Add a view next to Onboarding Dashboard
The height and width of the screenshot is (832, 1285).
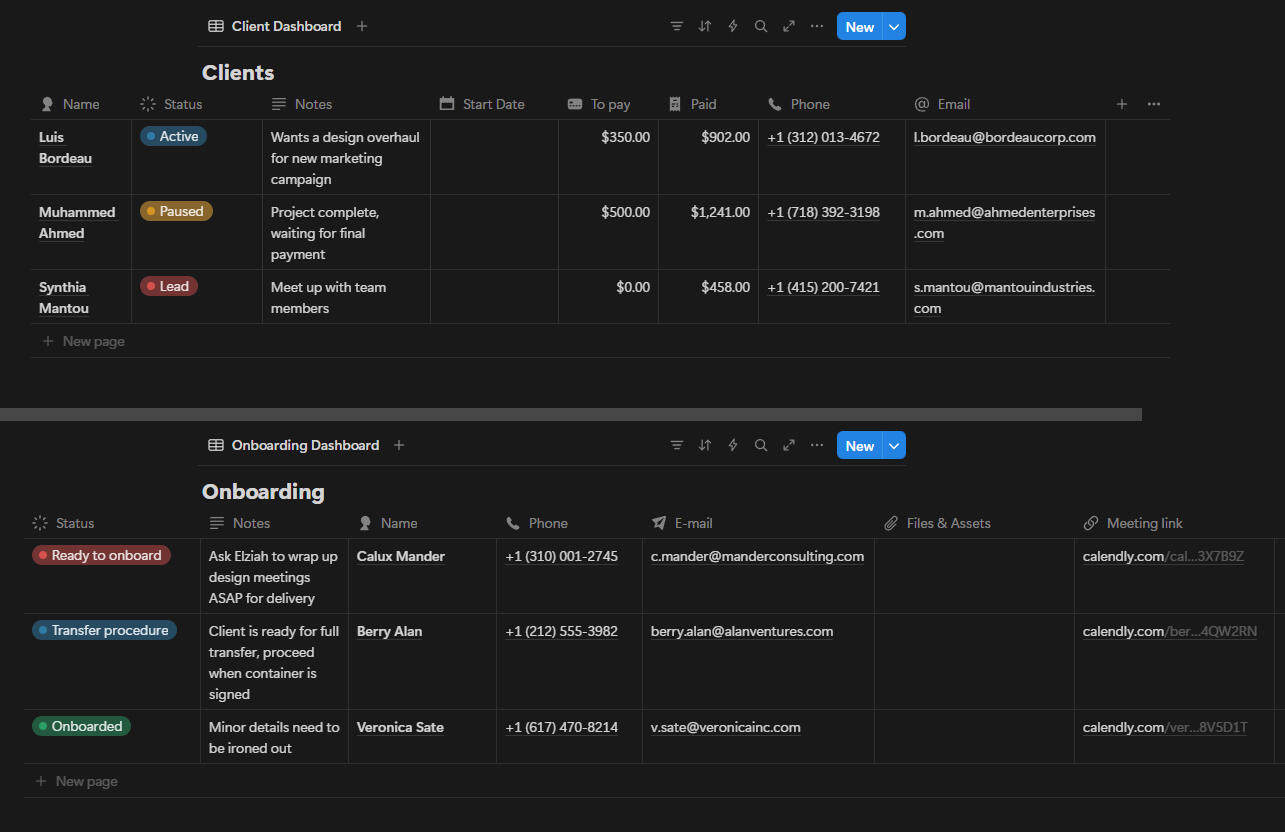(x=399, y=446)
